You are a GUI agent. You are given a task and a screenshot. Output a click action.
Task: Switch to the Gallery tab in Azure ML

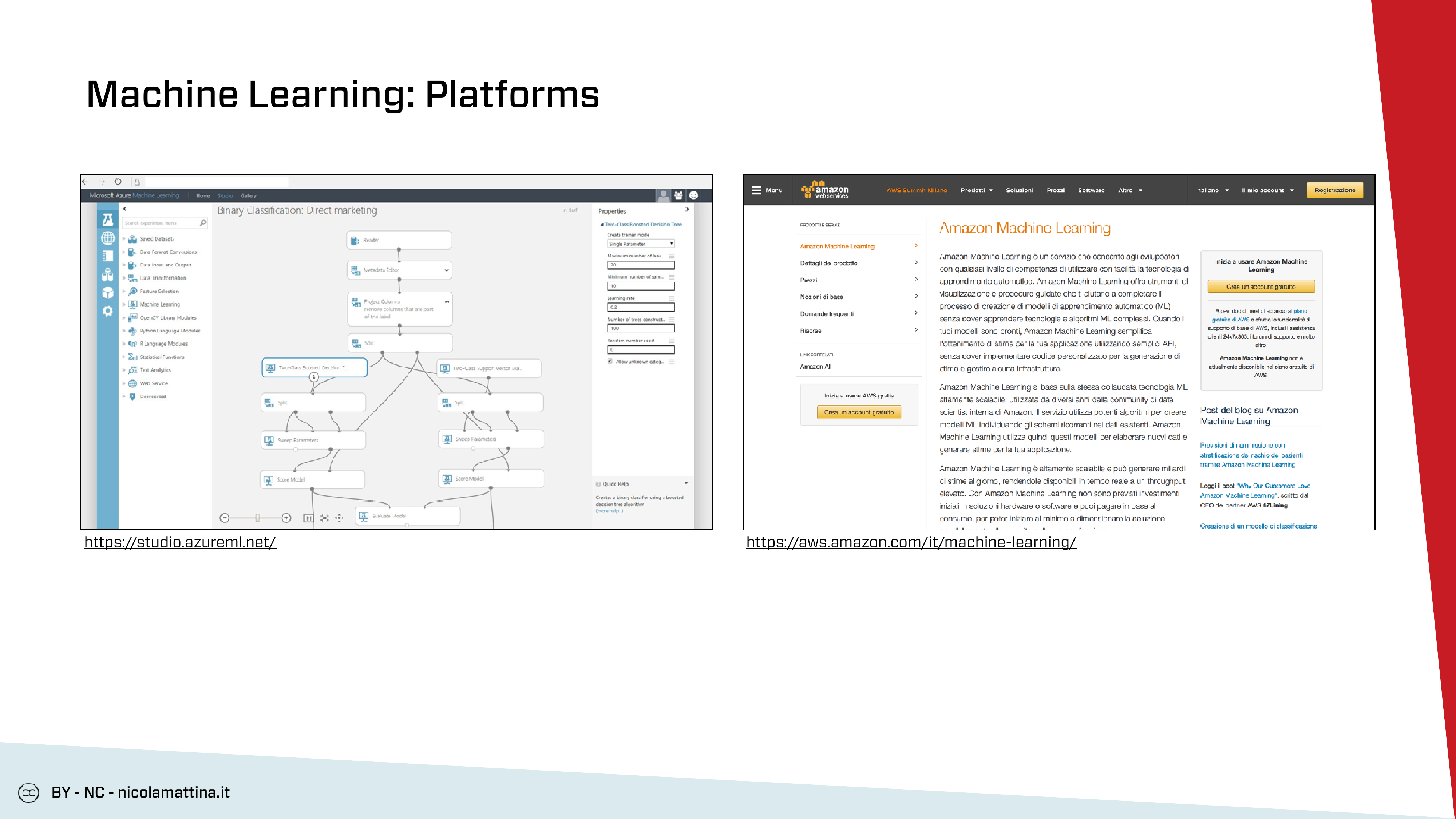[248, 195]
